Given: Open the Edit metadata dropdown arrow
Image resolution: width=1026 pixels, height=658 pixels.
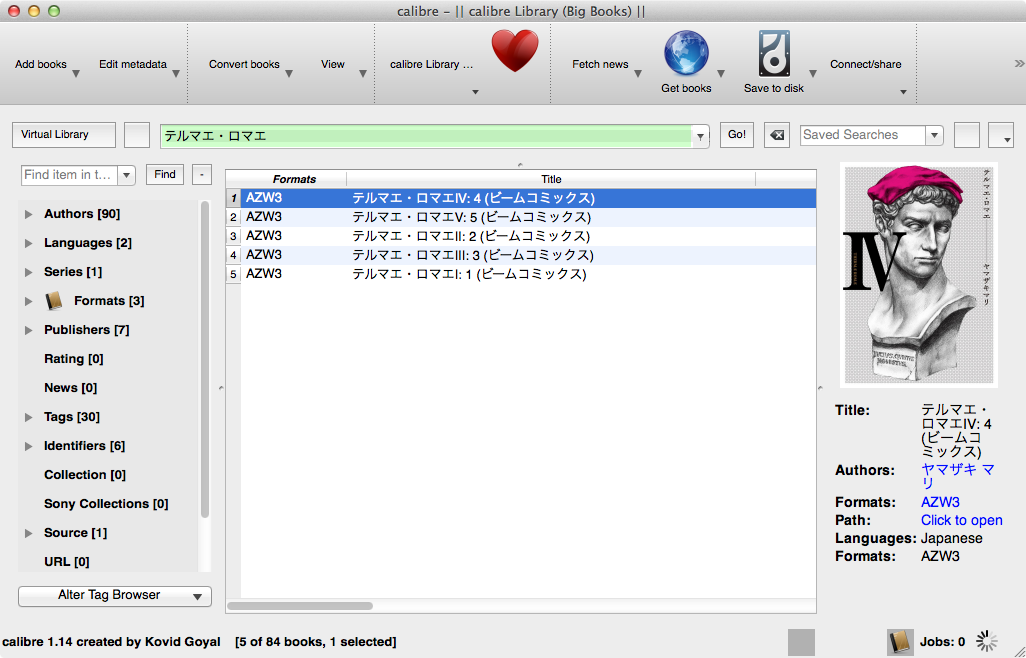Looking at the screenshot, I should click(176, 74).
